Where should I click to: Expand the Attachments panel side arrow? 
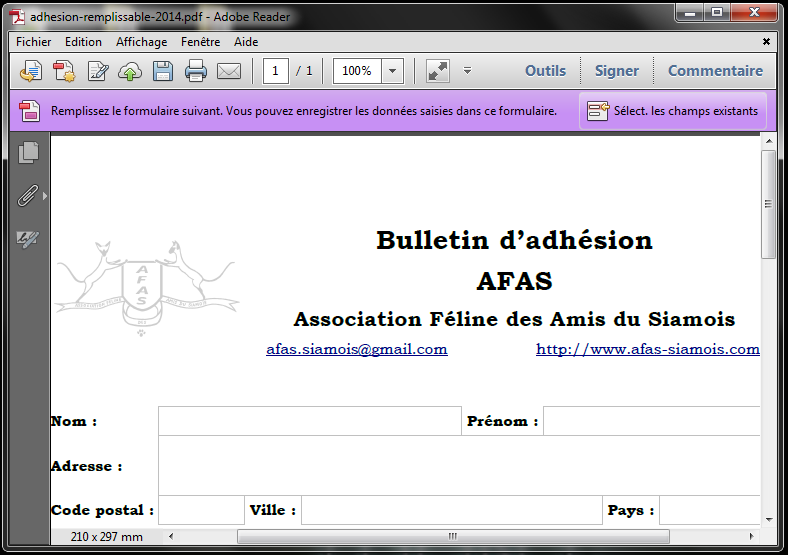45,196
